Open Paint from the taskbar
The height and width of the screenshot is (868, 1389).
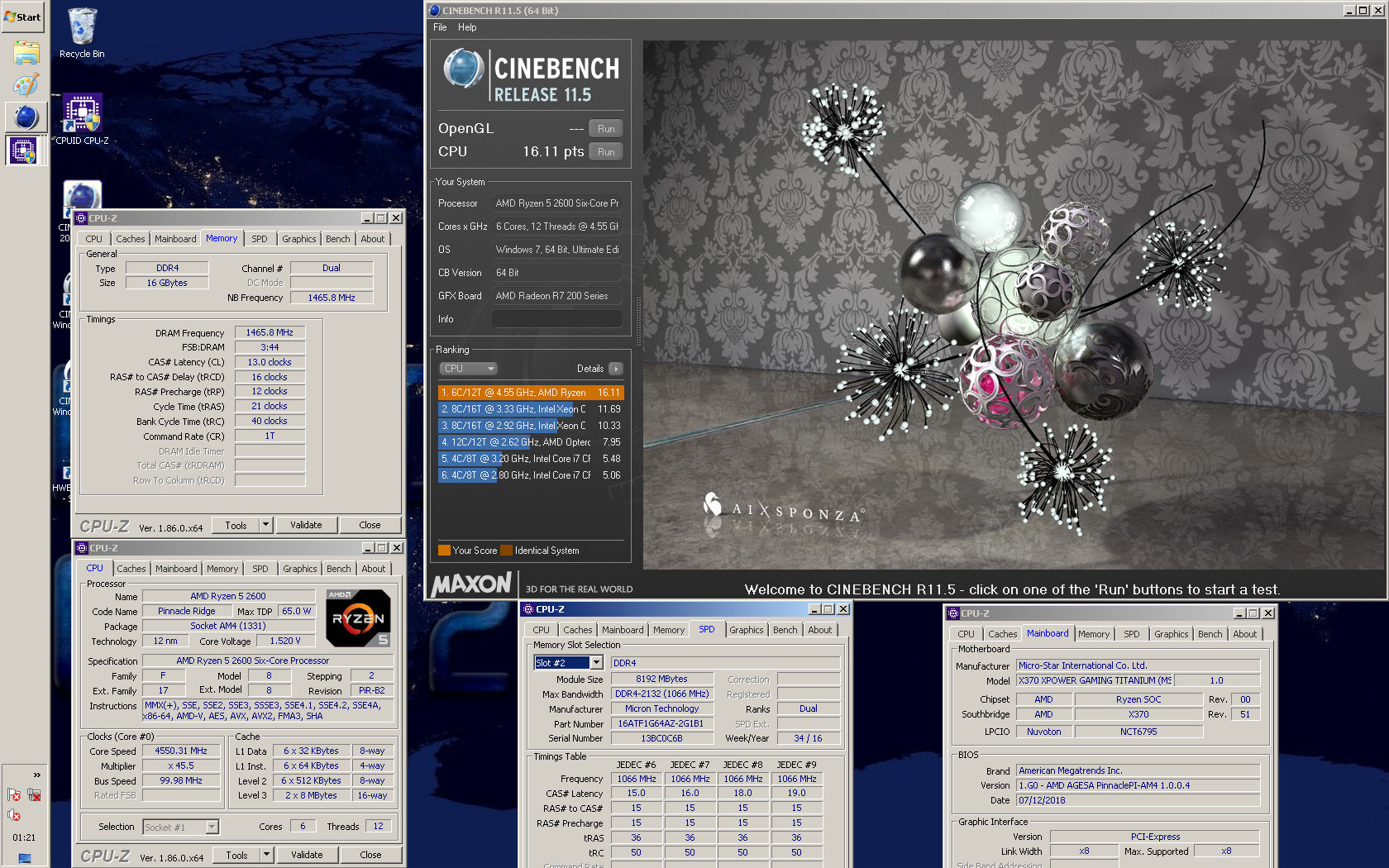(x=26, y=85)
